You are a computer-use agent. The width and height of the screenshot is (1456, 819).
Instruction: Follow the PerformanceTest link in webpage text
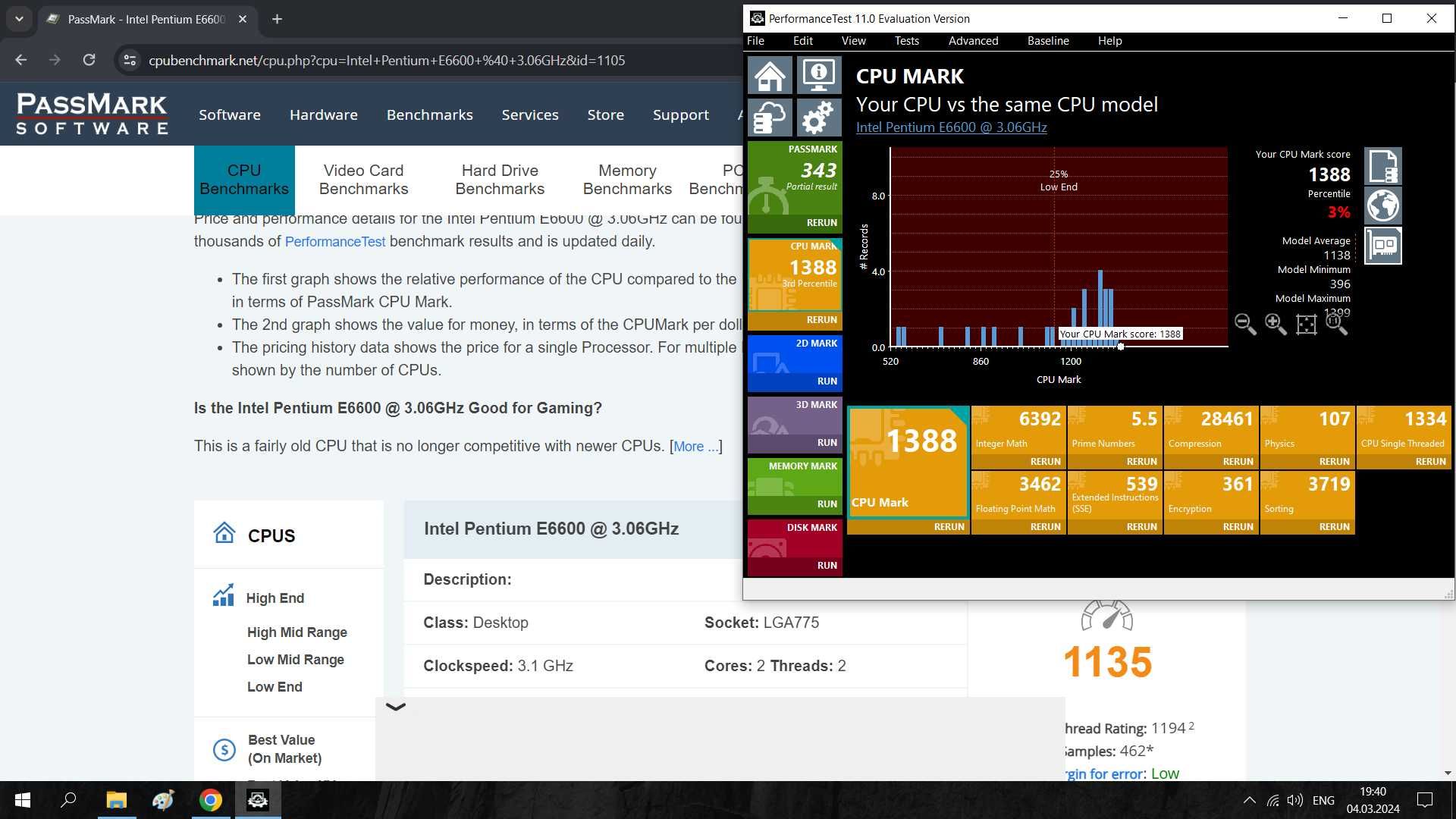click(x=335, y=241)
